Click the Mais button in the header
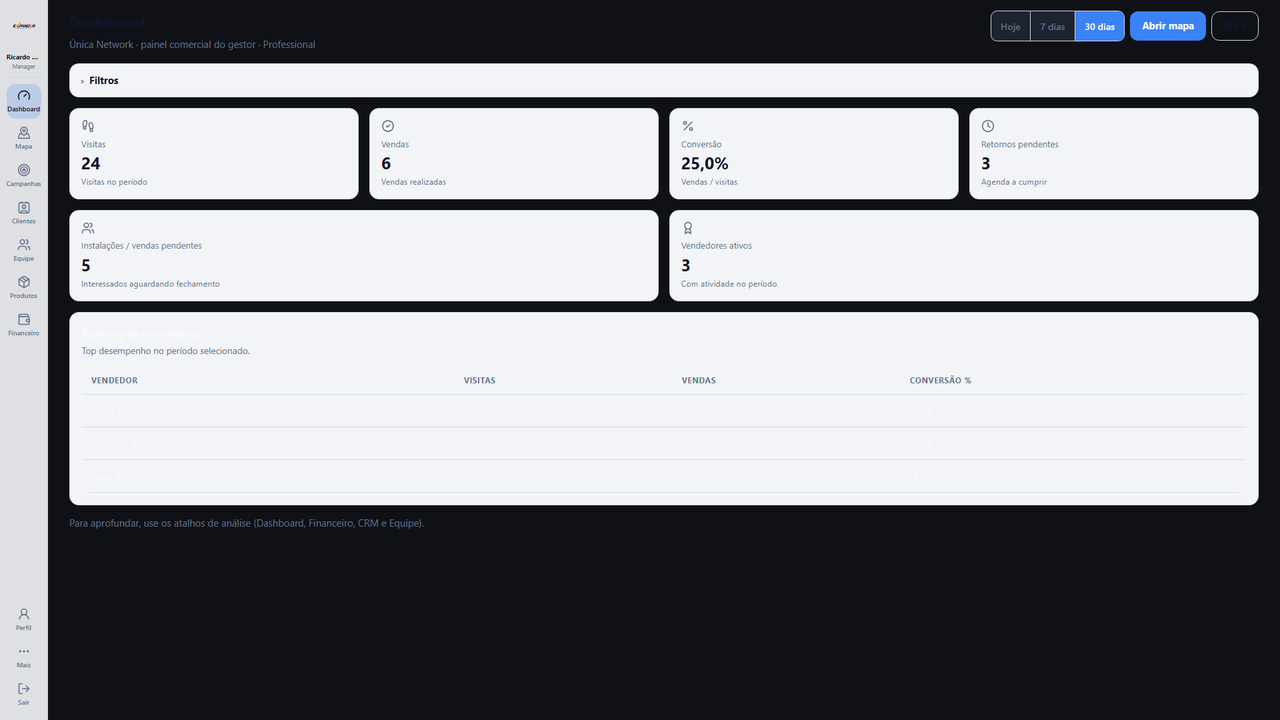The height and width of the screenshot is (720, 1280). (1235, 26)
